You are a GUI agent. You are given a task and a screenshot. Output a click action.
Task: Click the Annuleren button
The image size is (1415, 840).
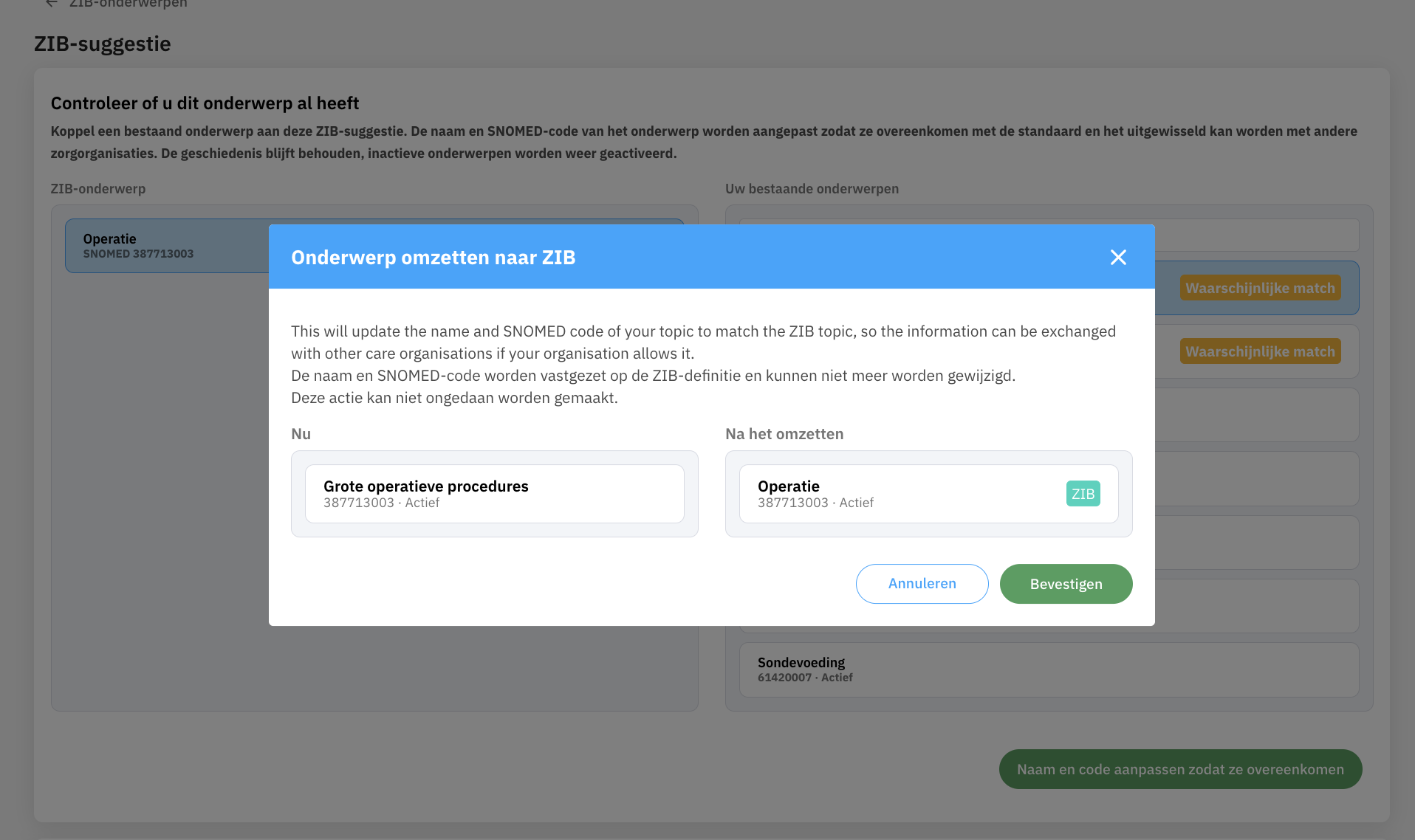(922, 584)
